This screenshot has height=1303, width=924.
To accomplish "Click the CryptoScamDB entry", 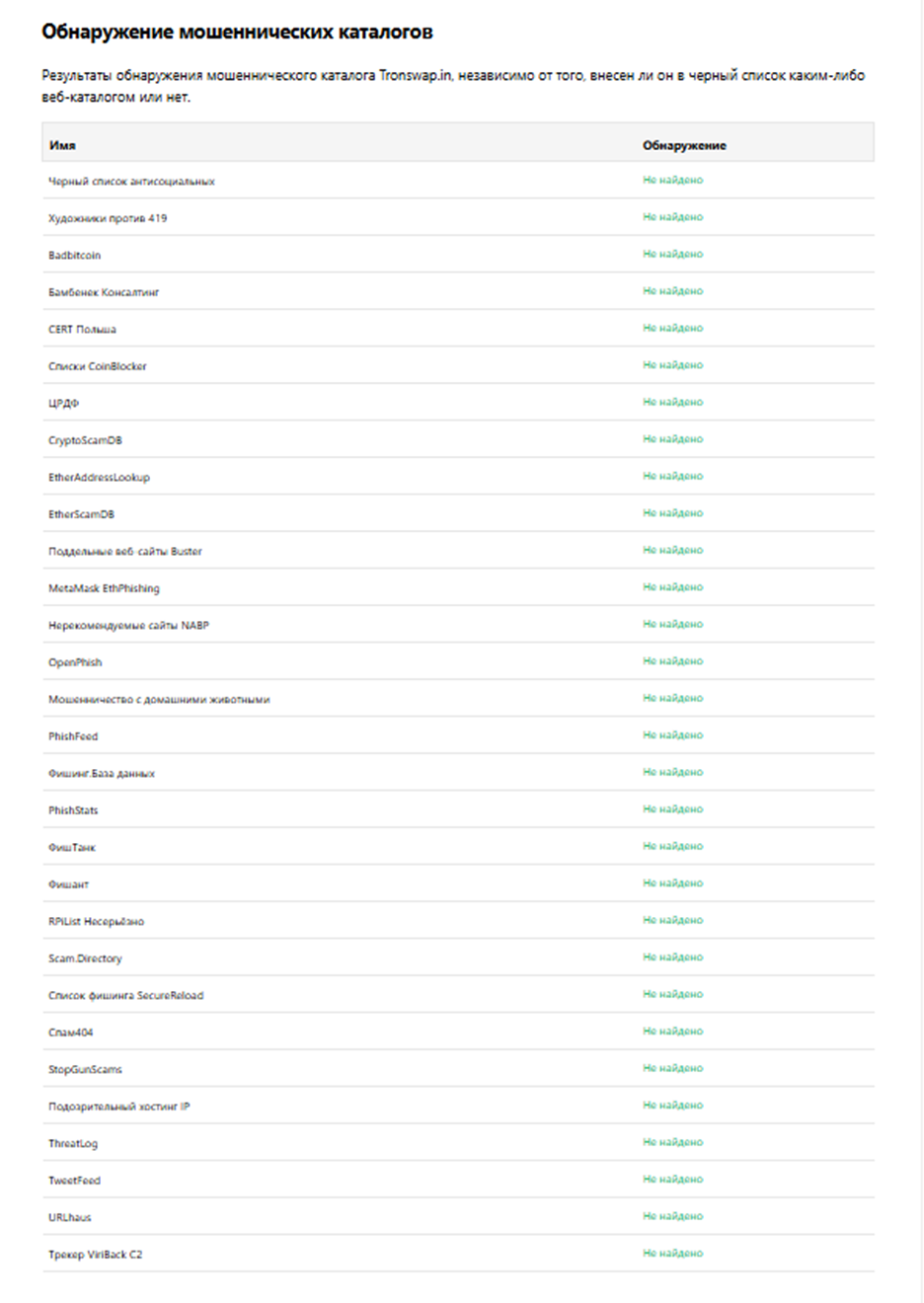I will [85, 440].
